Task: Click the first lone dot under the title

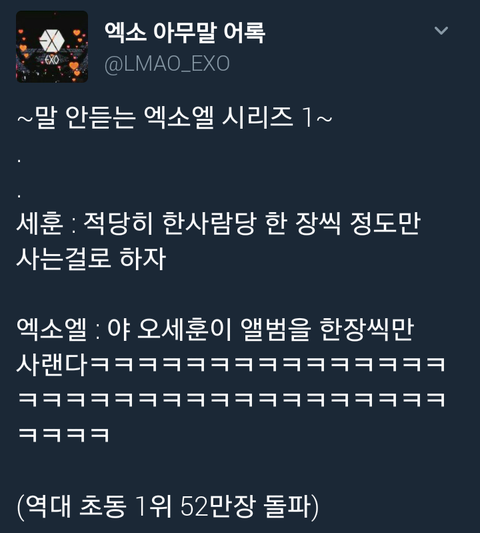Action: pos(19,161)
